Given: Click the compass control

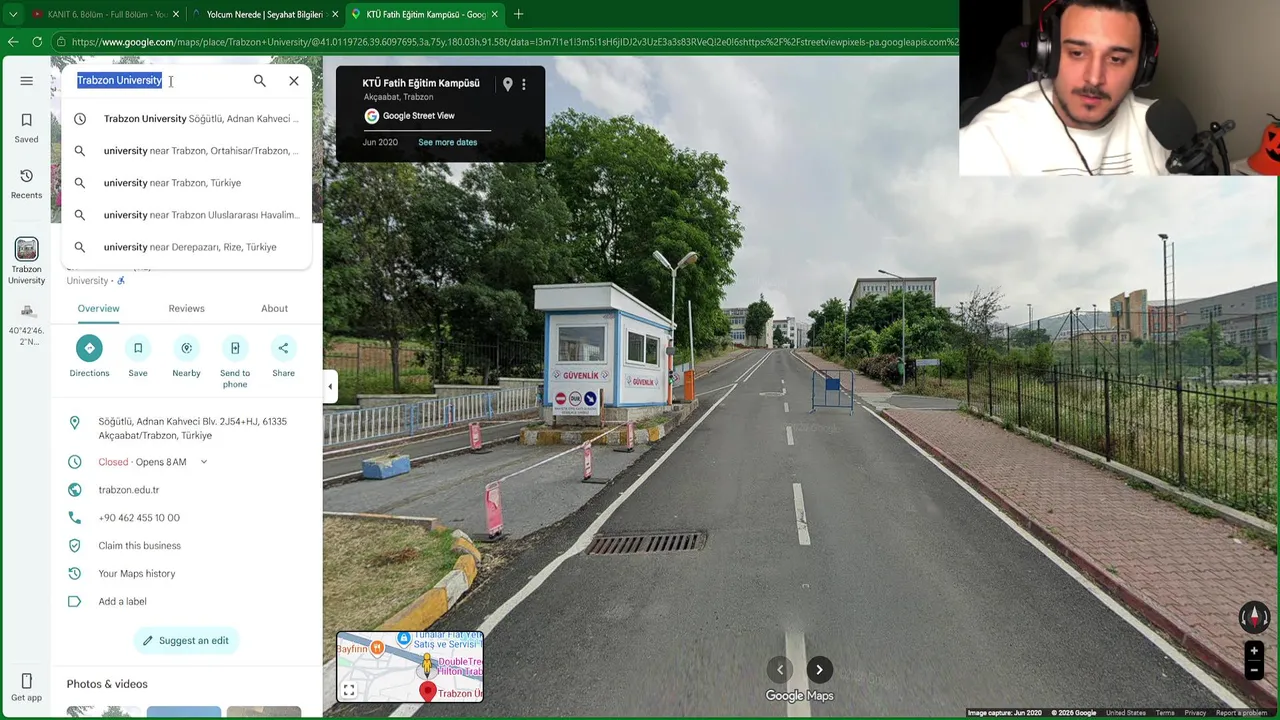Looking at the screenshot, I should (x=1254, y=616).
